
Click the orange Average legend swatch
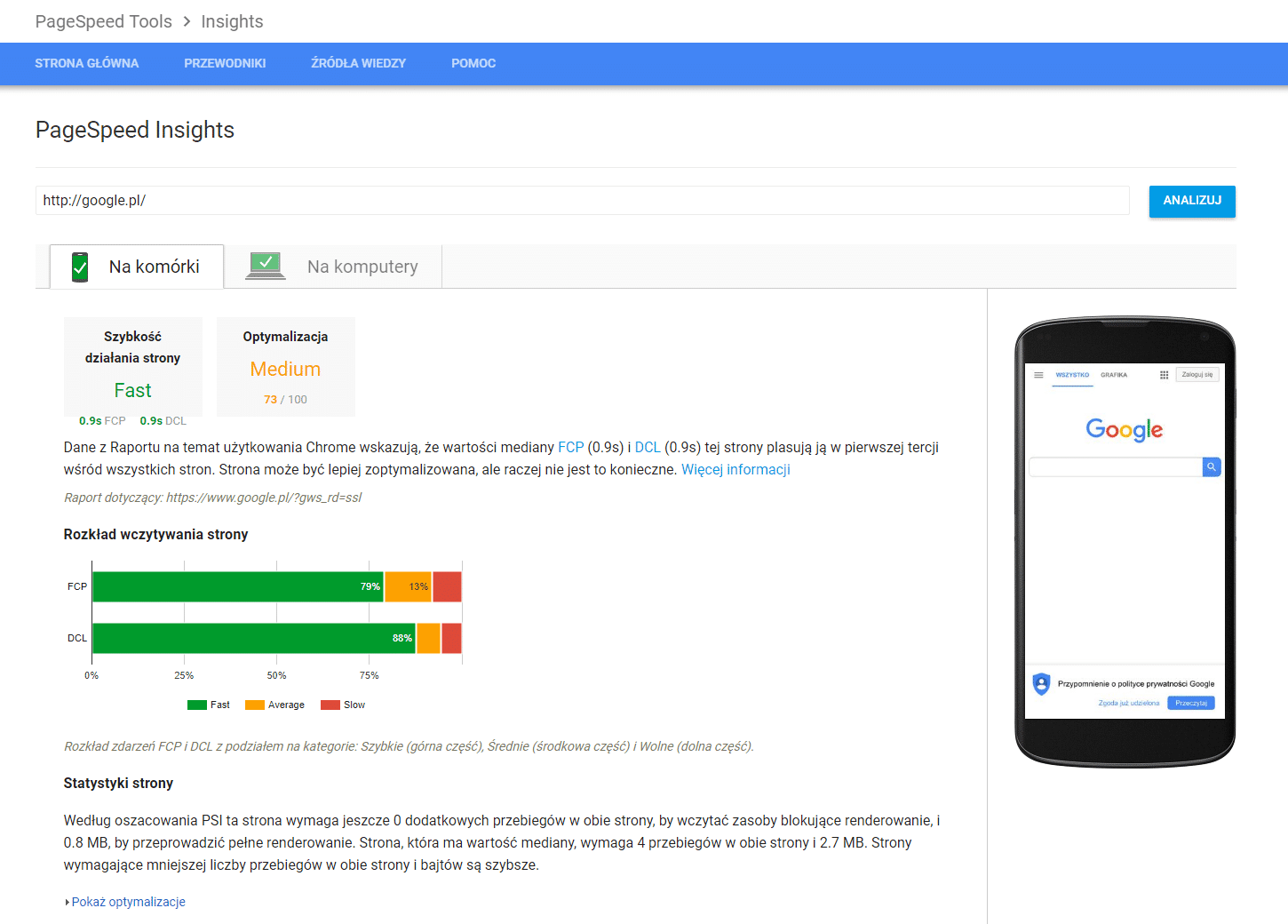tap(255, 705)
